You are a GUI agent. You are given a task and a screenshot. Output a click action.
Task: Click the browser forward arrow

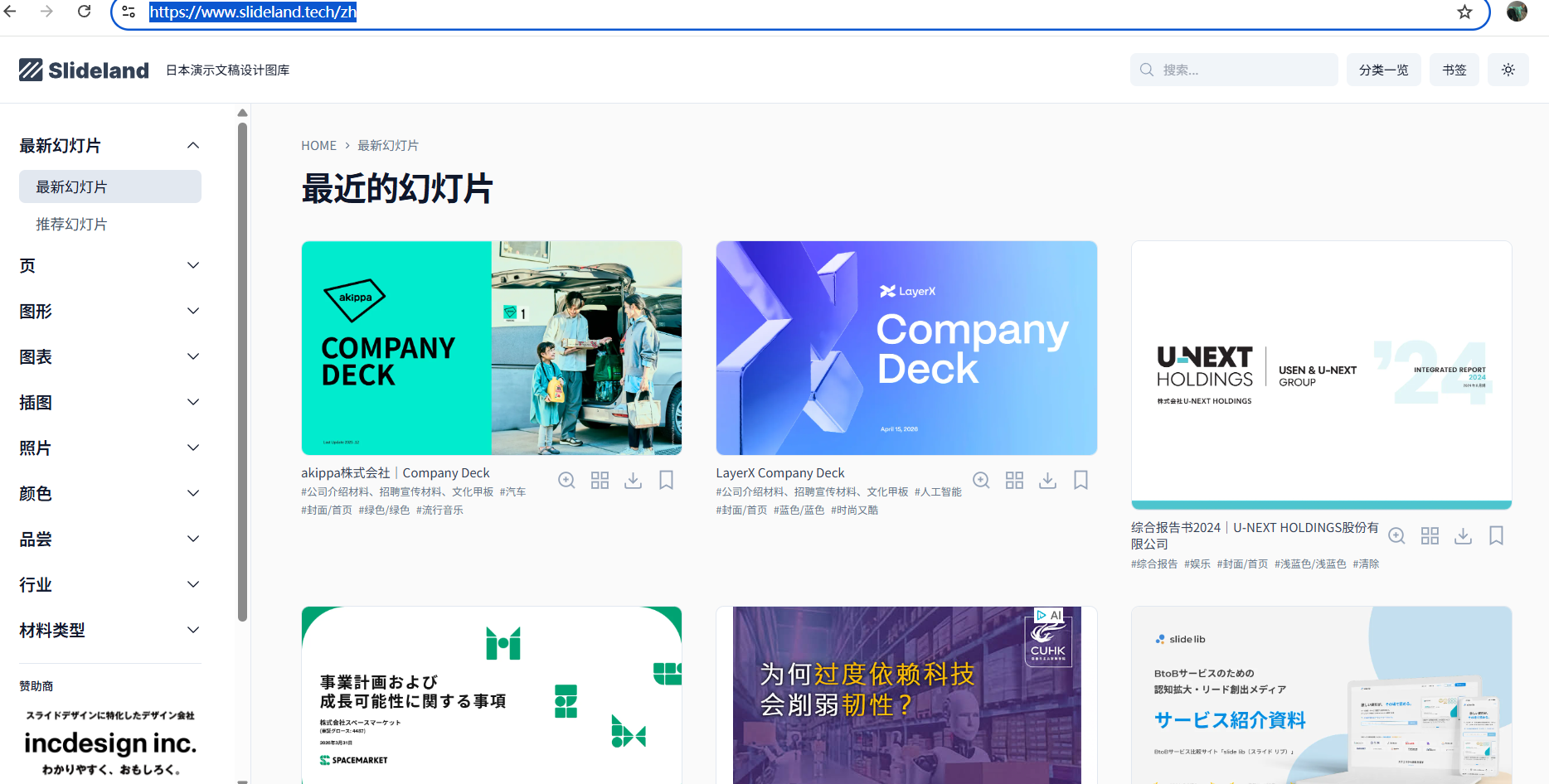point(47,12)
